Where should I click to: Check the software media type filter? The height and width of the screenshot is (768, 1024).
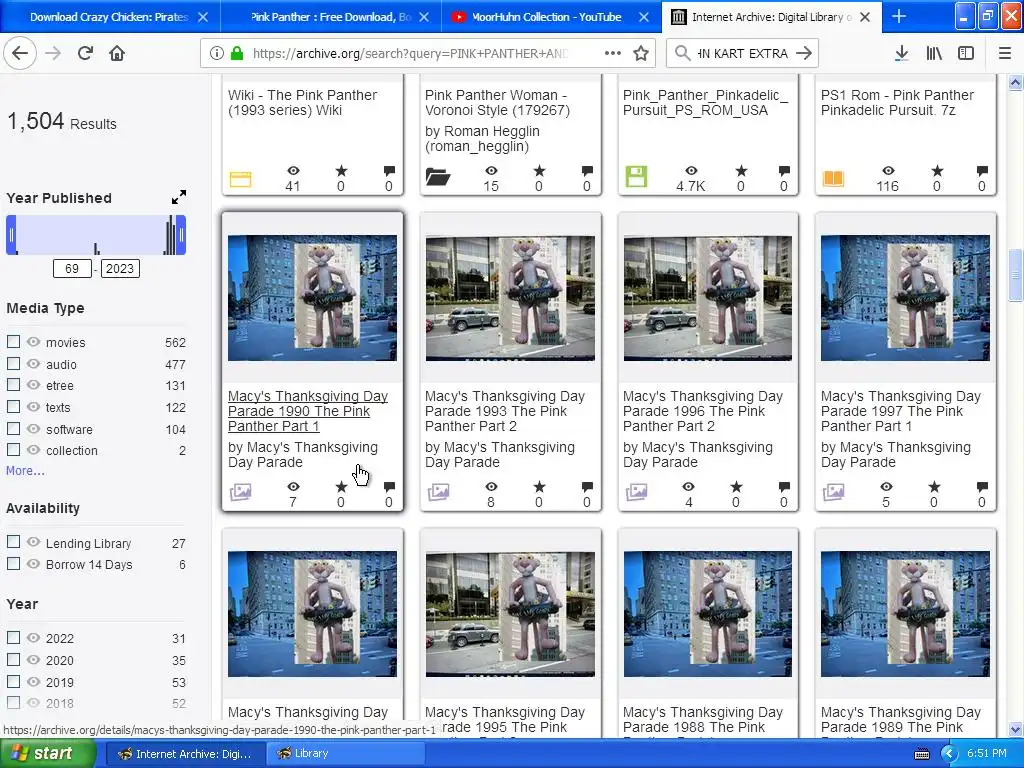point(13,429)
